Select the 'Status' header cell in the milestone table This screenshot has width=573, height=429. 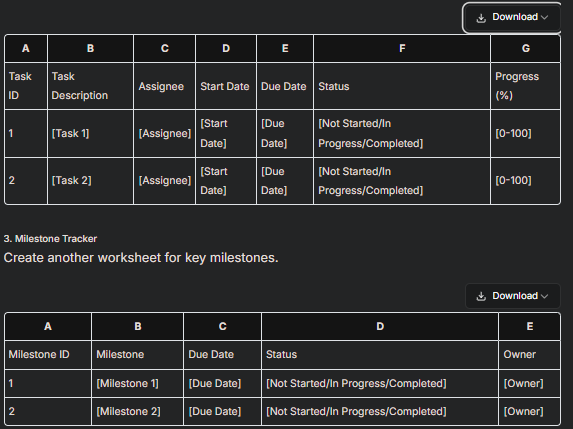(380, 354)
